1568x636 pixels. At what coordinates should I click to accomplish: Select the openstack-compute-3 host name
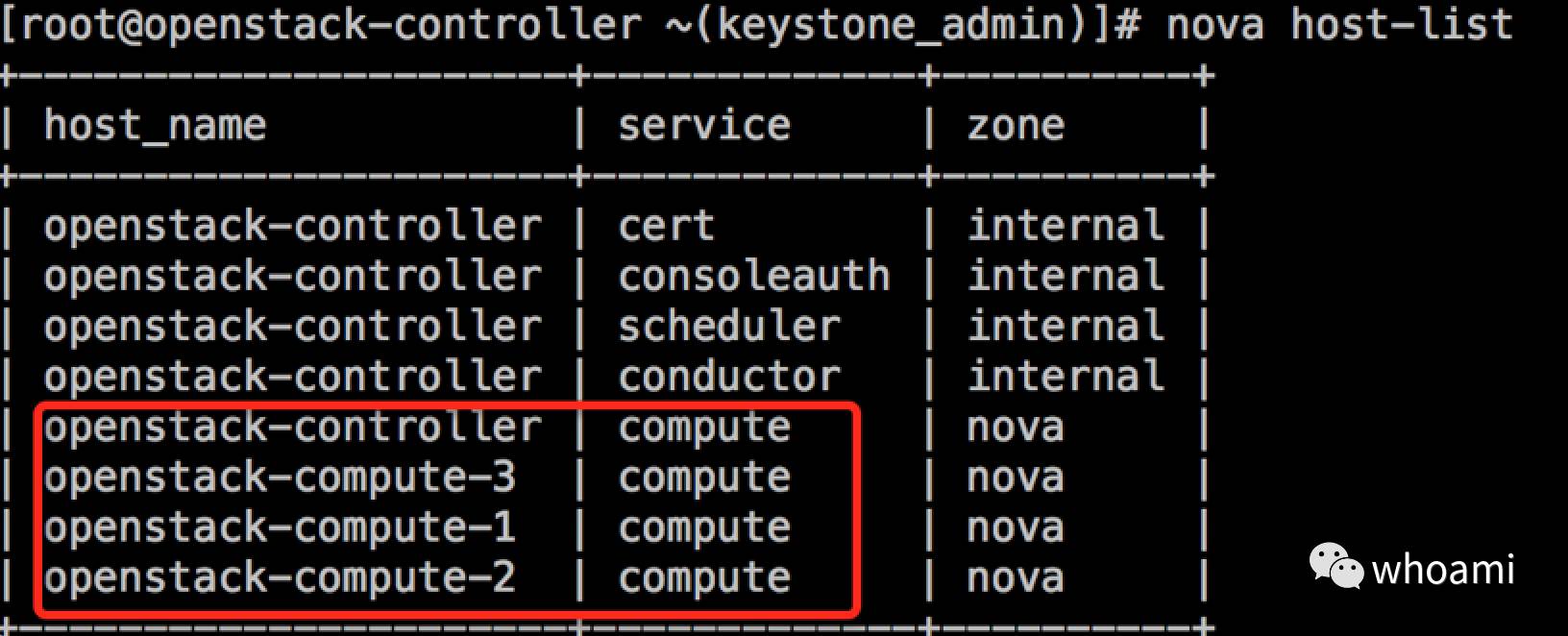click(280, 477)
